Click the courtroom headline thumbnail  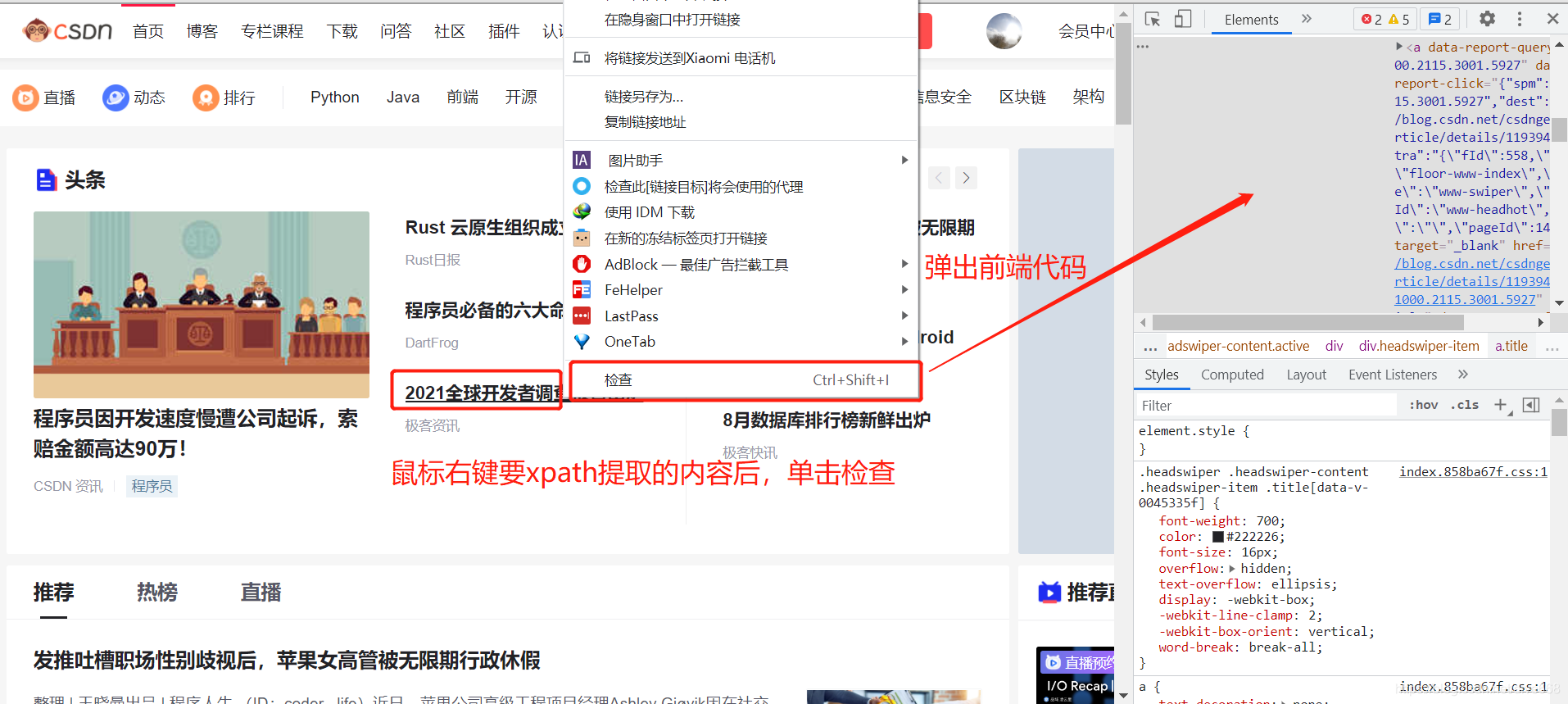pos(202,304)
